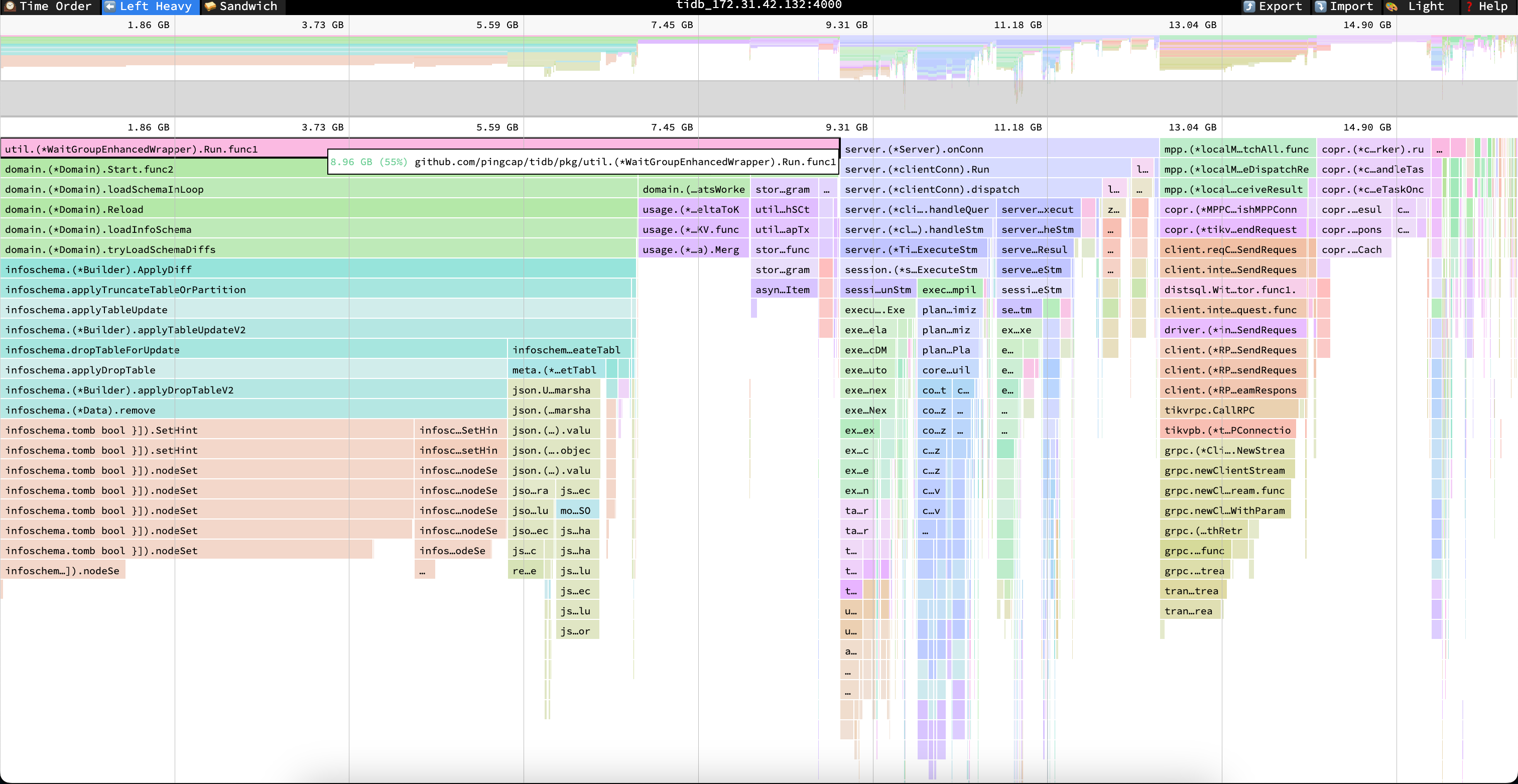Click the Help question mark icon

point(1469,7)
